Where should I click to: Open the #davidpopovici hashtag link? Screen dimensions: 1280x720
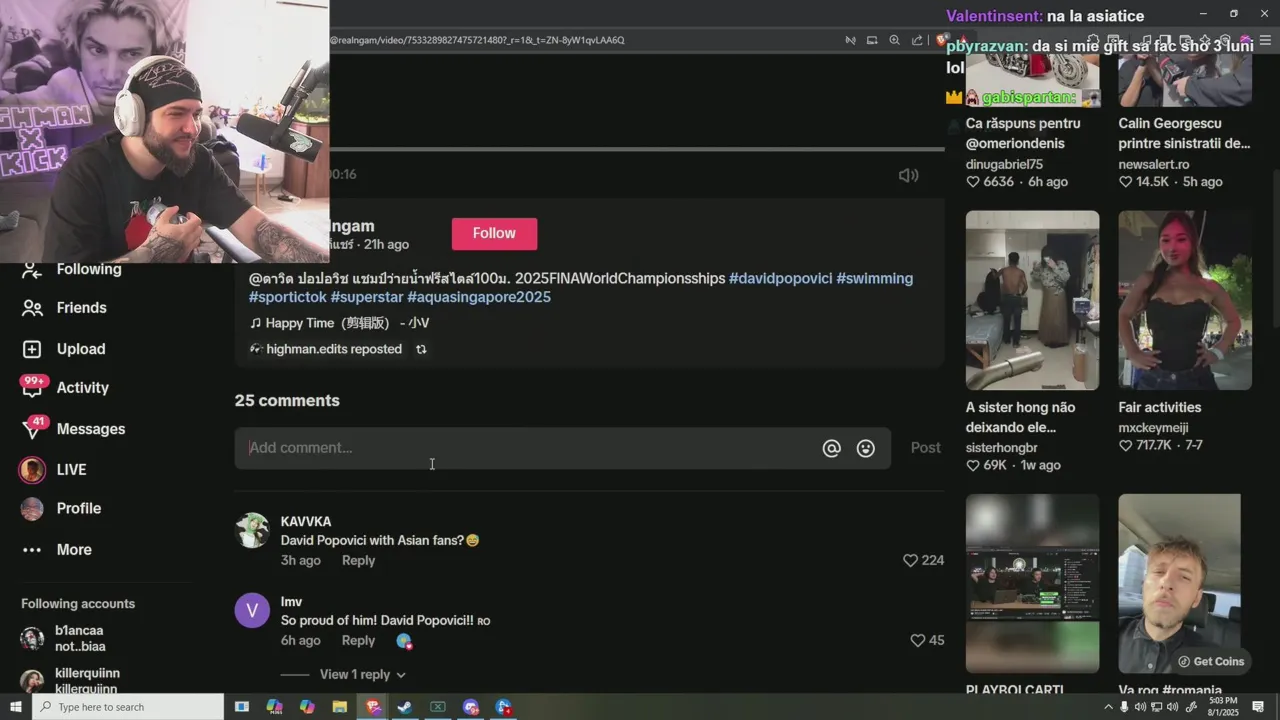pyautogui.click(x=780, y=278)
